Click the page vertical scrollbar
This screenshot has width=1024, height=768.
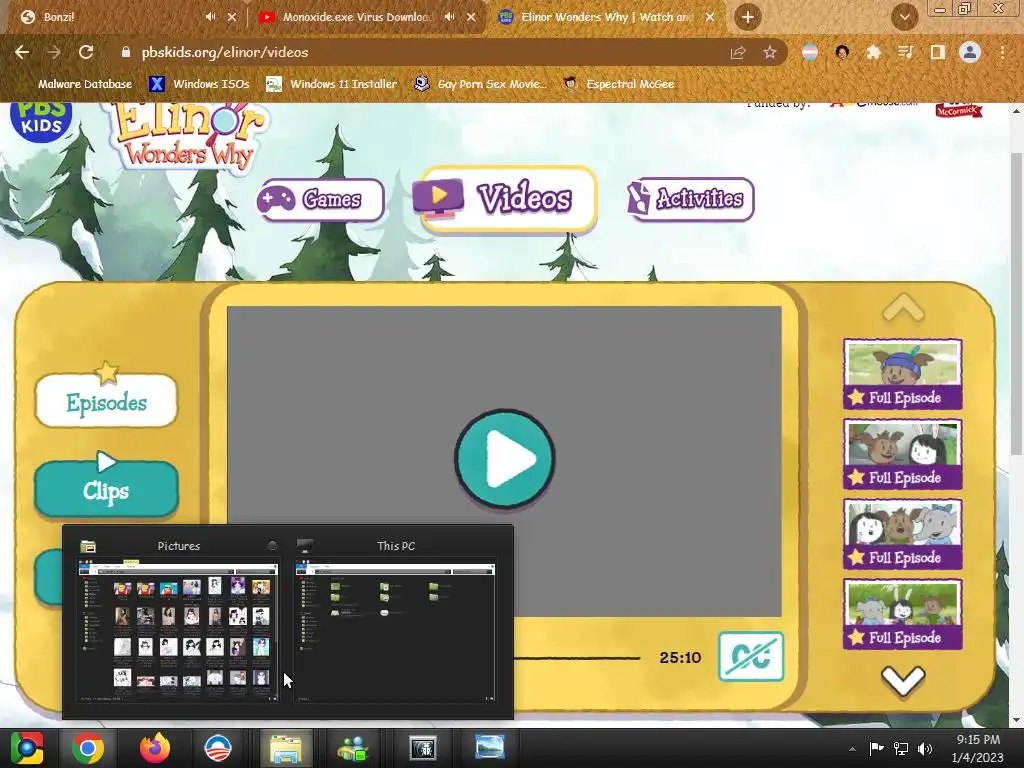pos(1016,304)
